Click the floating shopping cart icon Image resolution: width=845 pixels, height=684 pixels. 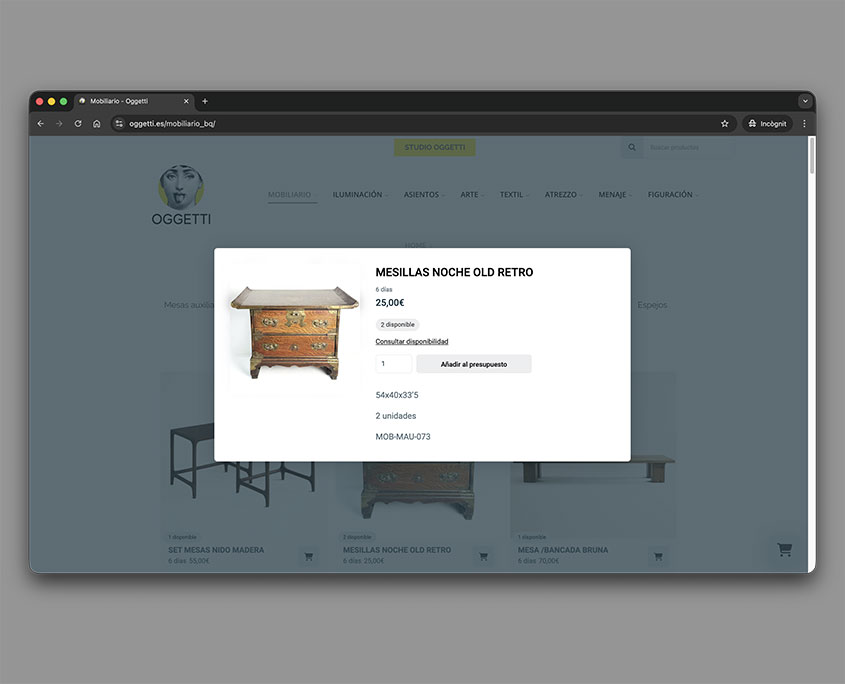[x=784, y=549]
